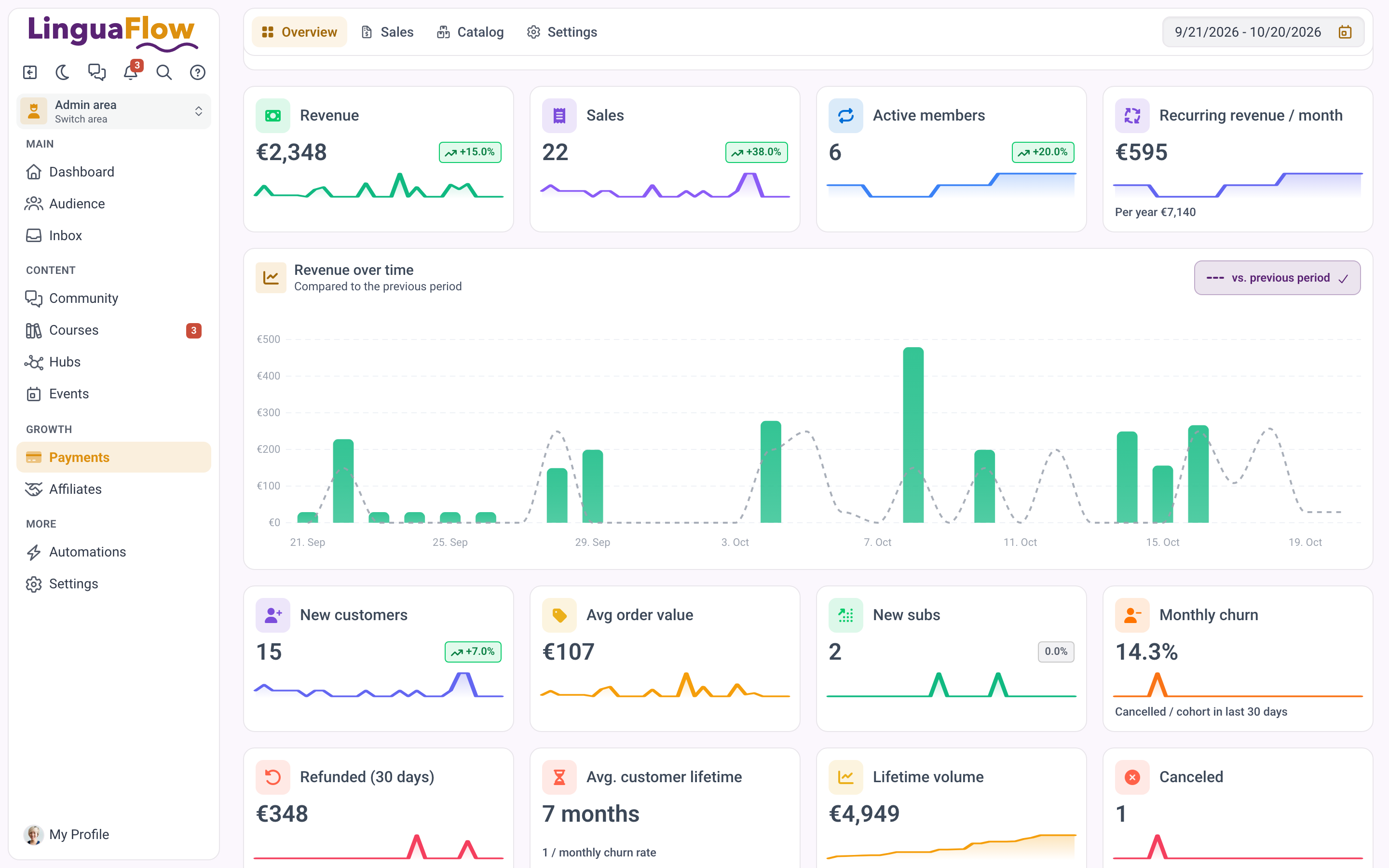
Task: Select Payments in Growth section
Action: [x=114, y=457]
